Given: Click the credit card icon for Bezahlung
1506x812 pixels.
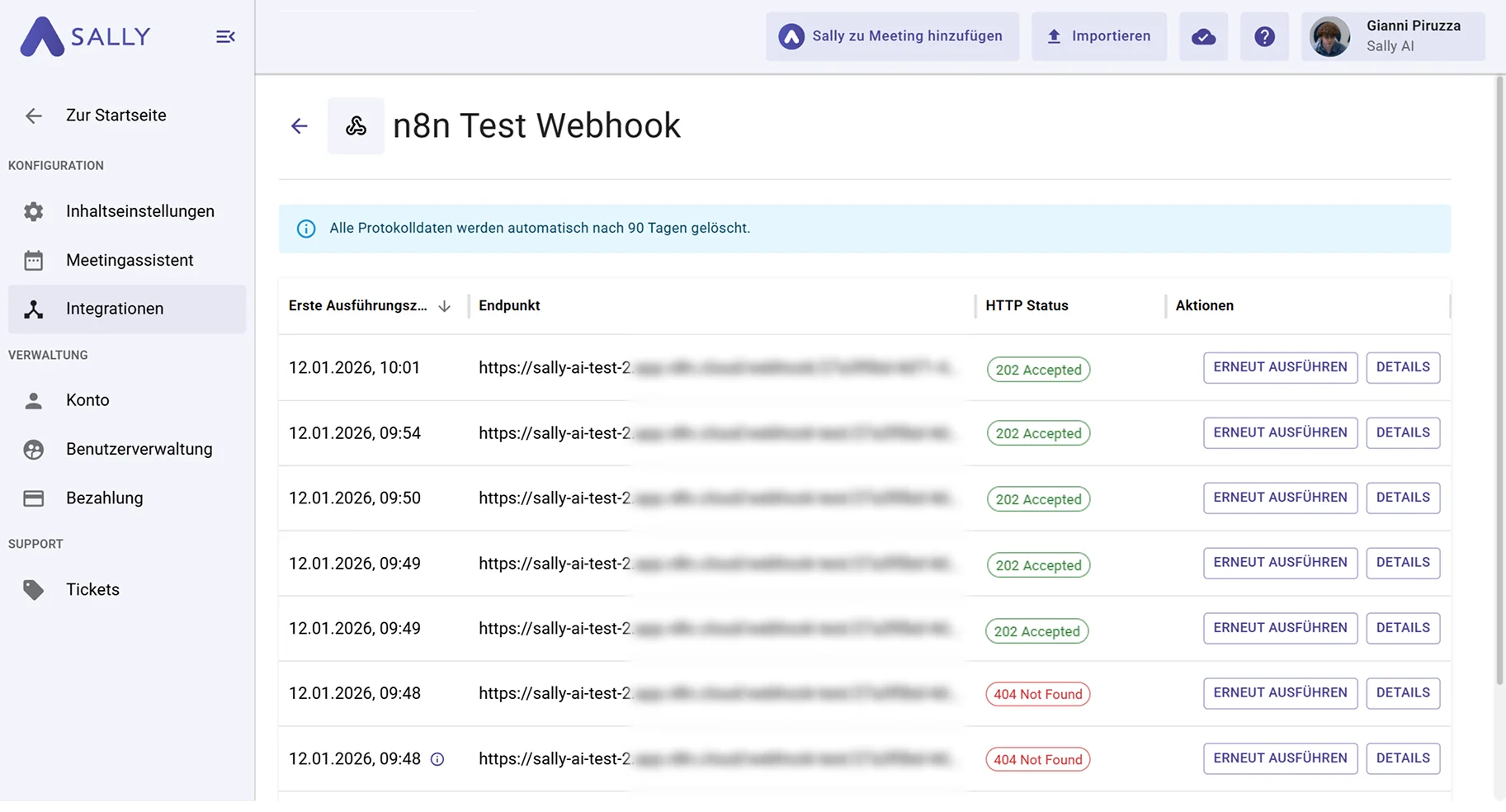Looking at the screenshot, I should coord(33,498).
